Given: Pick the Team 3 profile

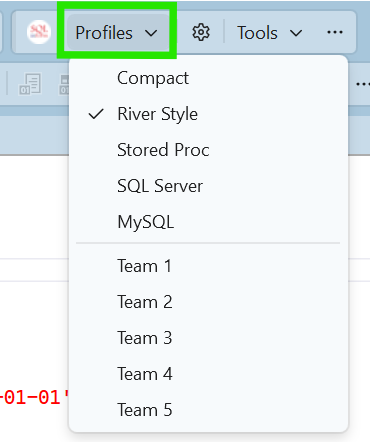Looking at the screenshot, I should (208, 338).
